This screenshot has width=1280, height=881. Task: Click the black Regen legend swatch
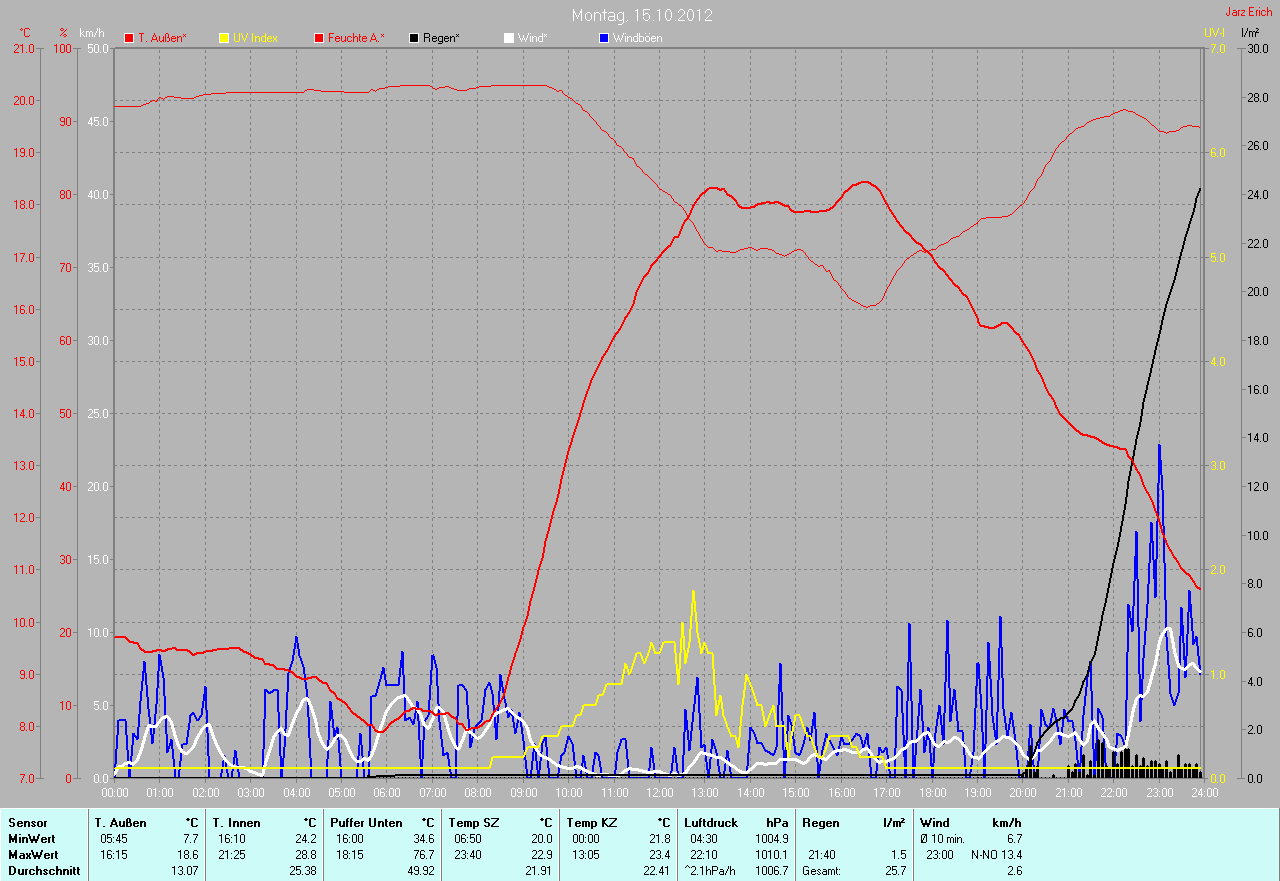(414, 38)
